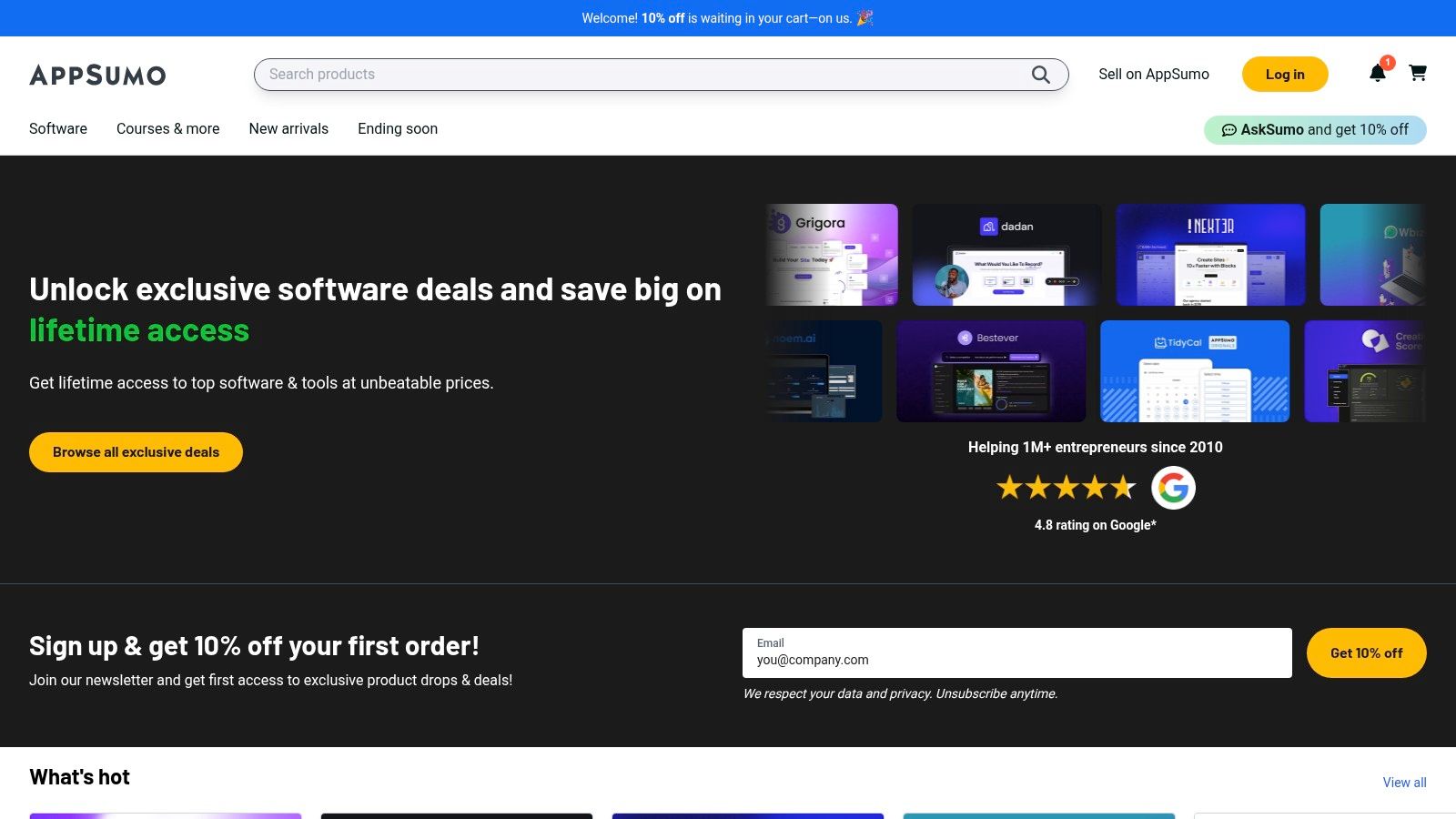The image size is (1456, 819).
Task: Open the View all link
Action: tap(1404, 783)
